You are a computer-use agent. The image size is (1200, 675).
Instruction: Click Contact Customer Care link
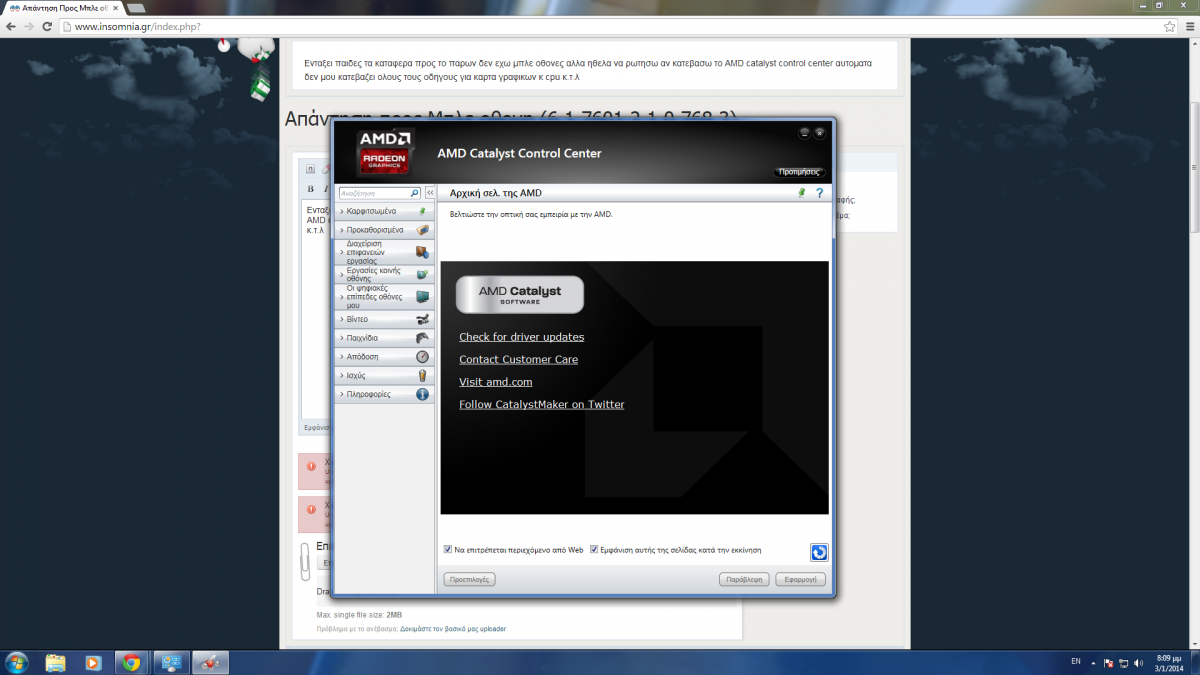pos(518,359)
